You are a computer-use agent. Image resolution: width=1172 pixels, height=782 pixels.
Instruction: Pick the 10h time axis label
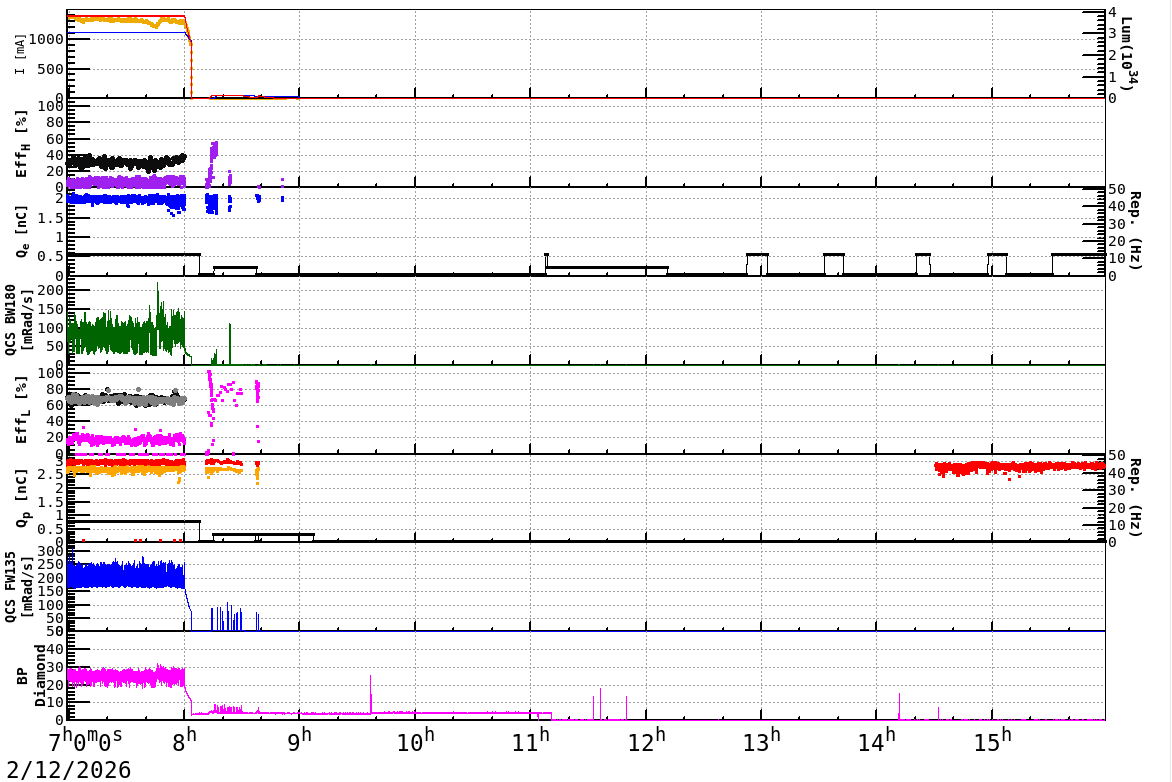coord(415,741)
